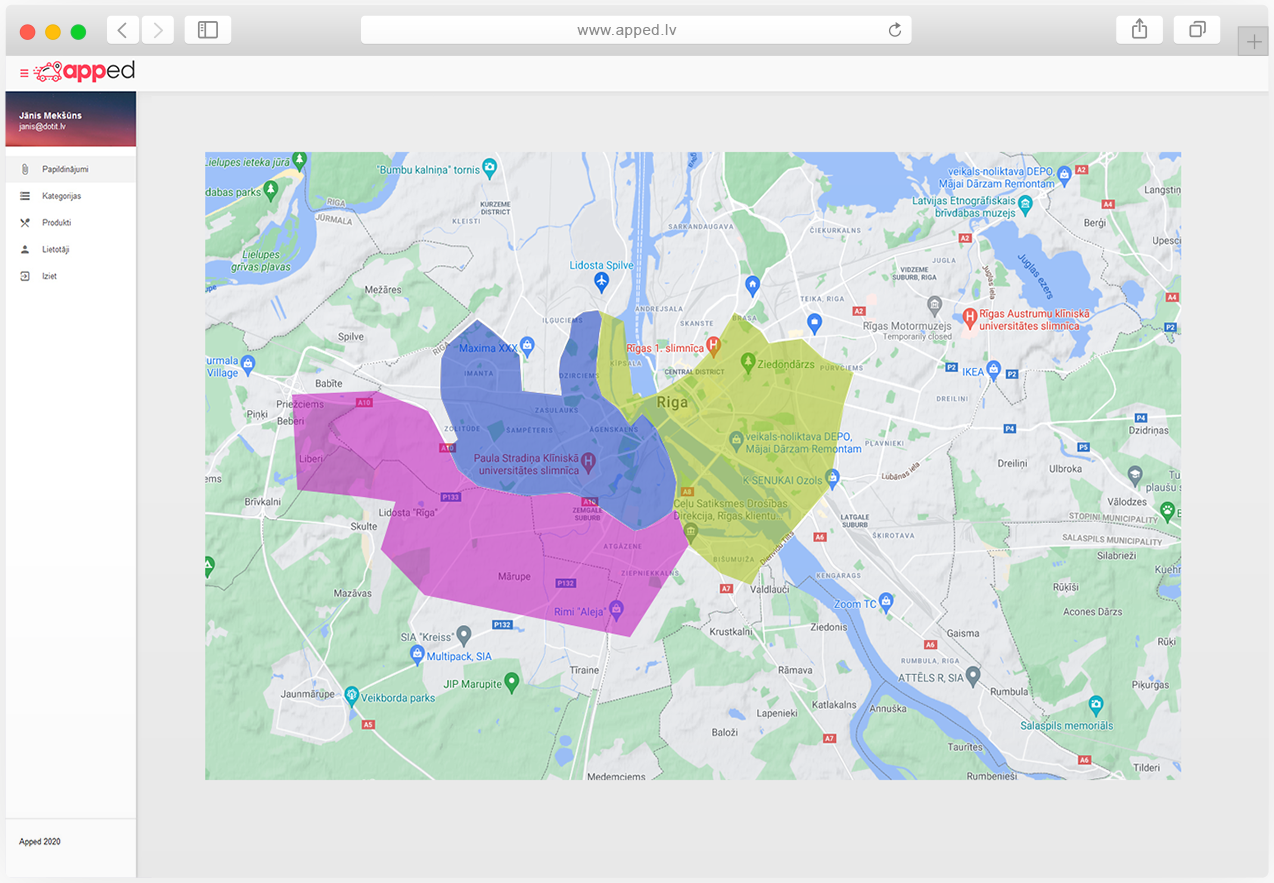The image size is (1274, 883).
Task: Open Kategorijas in the sidebar
Action: [71, 196]
